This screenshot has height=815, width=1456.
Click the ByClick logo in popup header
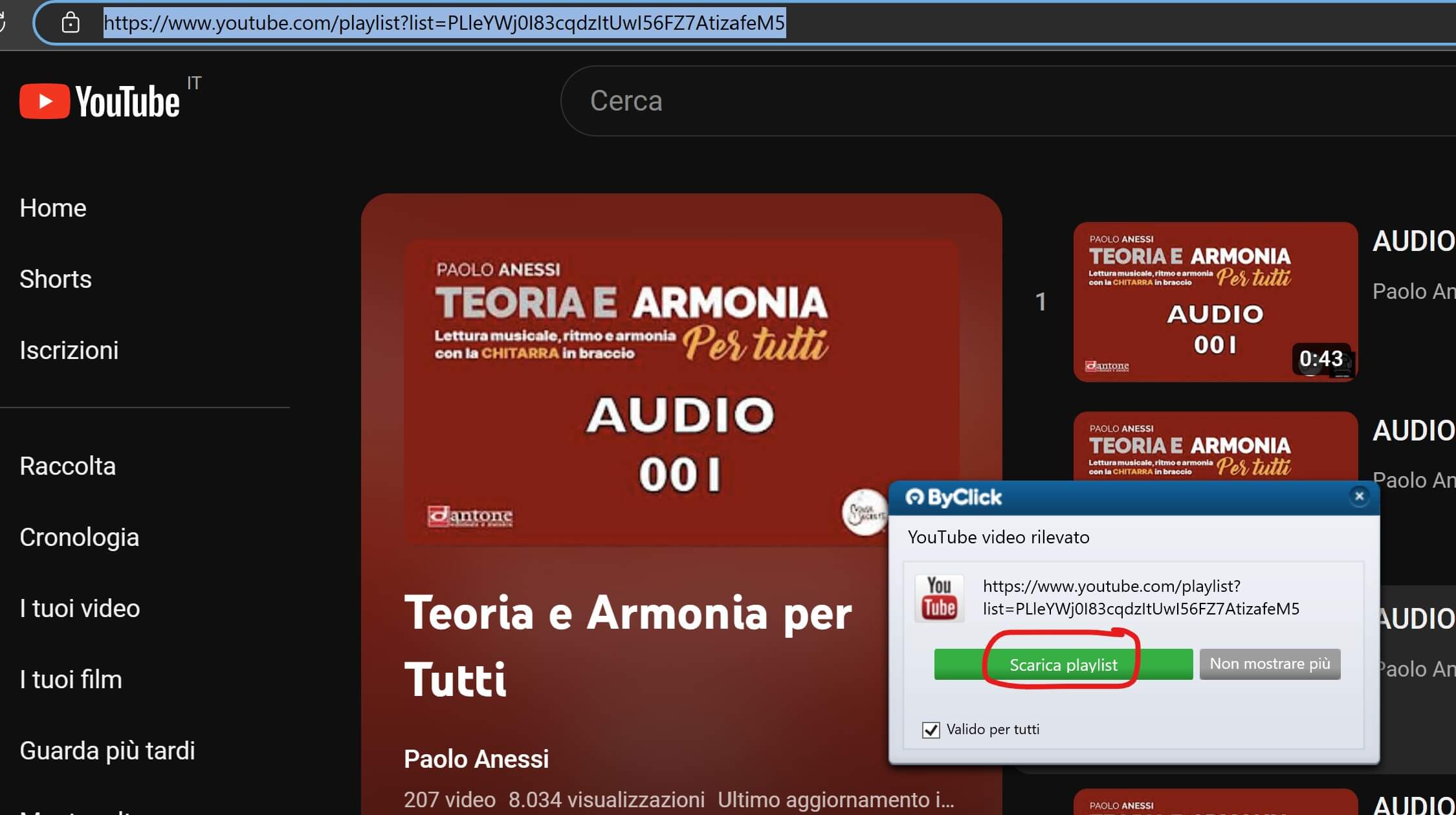click(x=953, y=497)
